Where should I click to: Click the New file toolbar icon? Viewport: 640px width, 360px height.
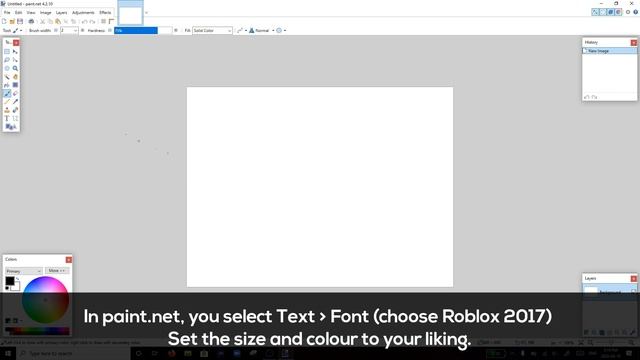pos(4,21)
